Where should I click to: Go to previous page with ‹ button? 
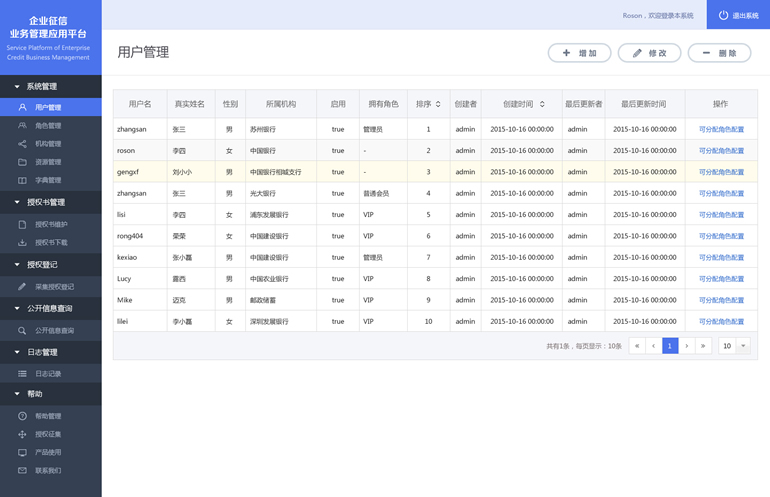653,346
